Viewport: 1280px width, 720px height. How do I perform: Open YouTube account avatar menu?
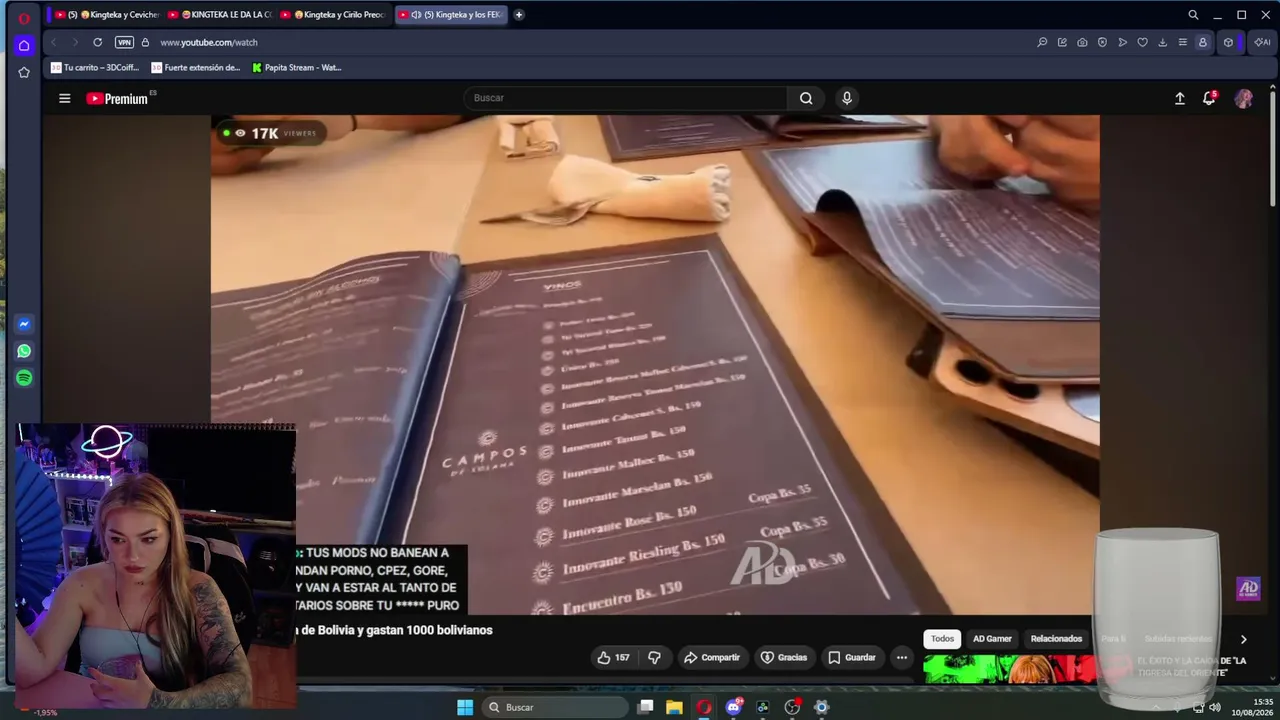point(1244,98)
